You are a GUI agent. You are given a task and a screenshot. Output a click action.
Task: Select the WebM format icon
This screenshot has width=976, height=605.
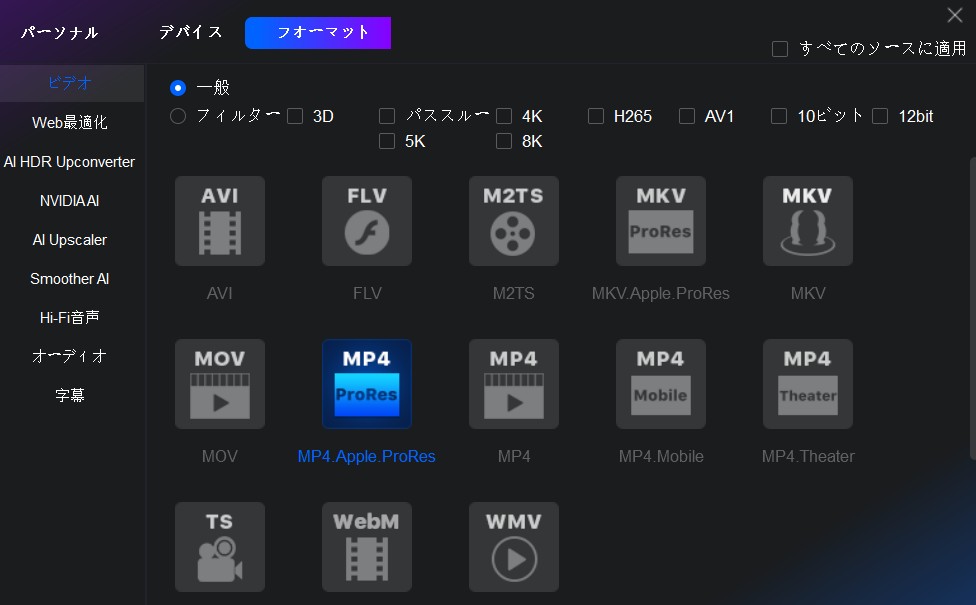(367, 547)
